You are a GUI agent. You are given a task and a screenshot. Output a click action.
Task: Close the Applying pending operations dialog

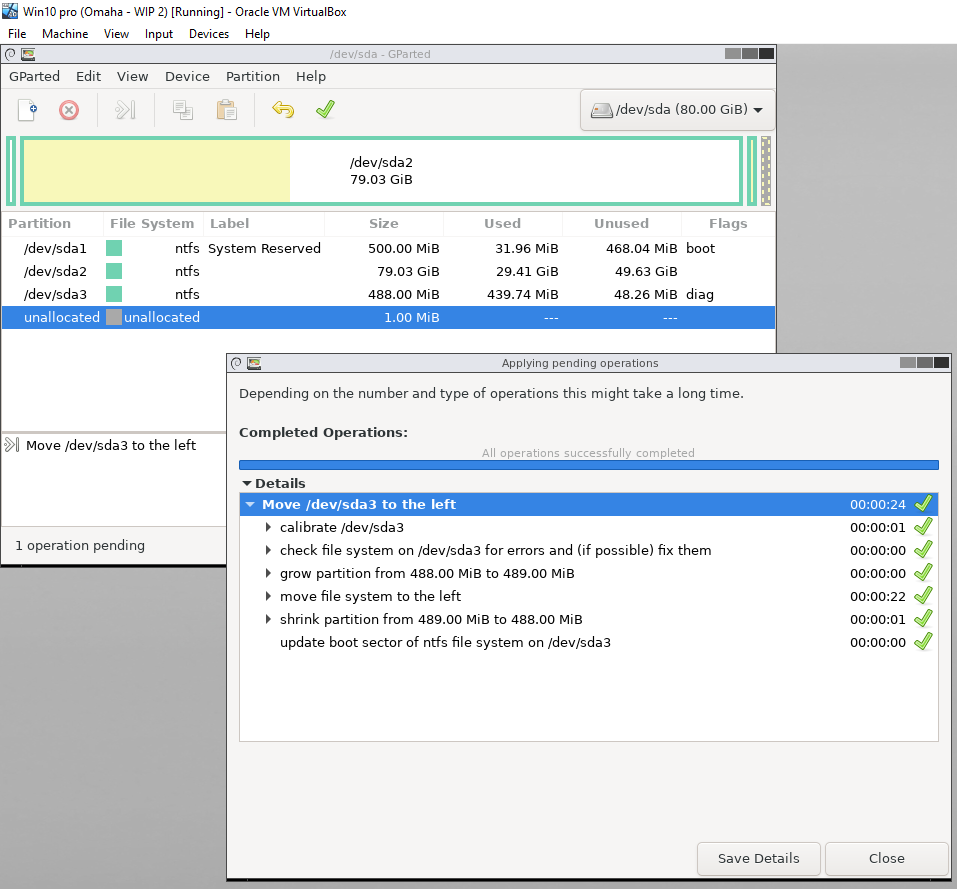pyautogui.click(x=886, y=858)
